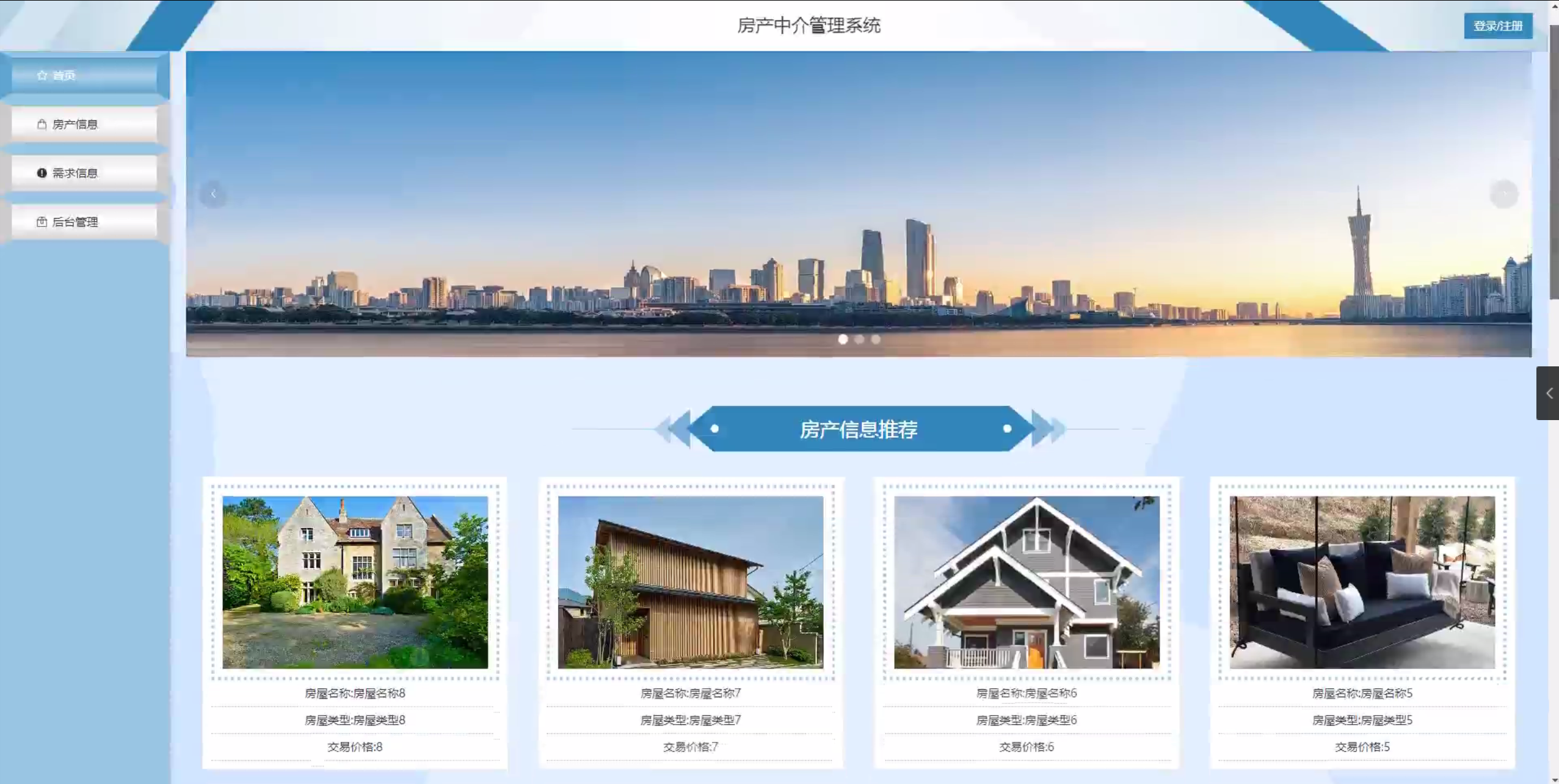
Task: Go to previous carousel banner slide
Action: (213, 194)
